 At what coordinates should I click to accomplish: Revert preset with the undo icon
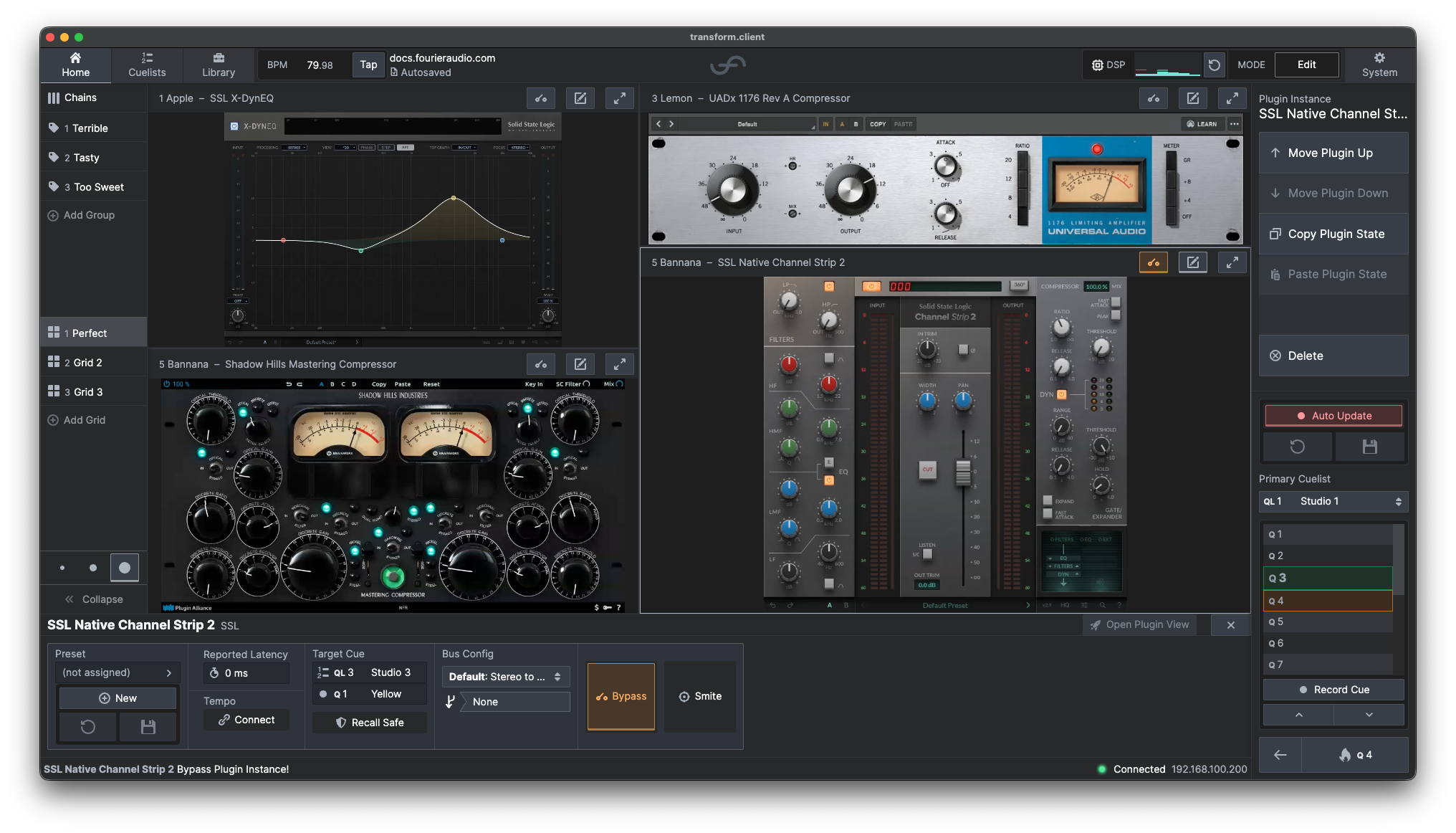point(87,727)
